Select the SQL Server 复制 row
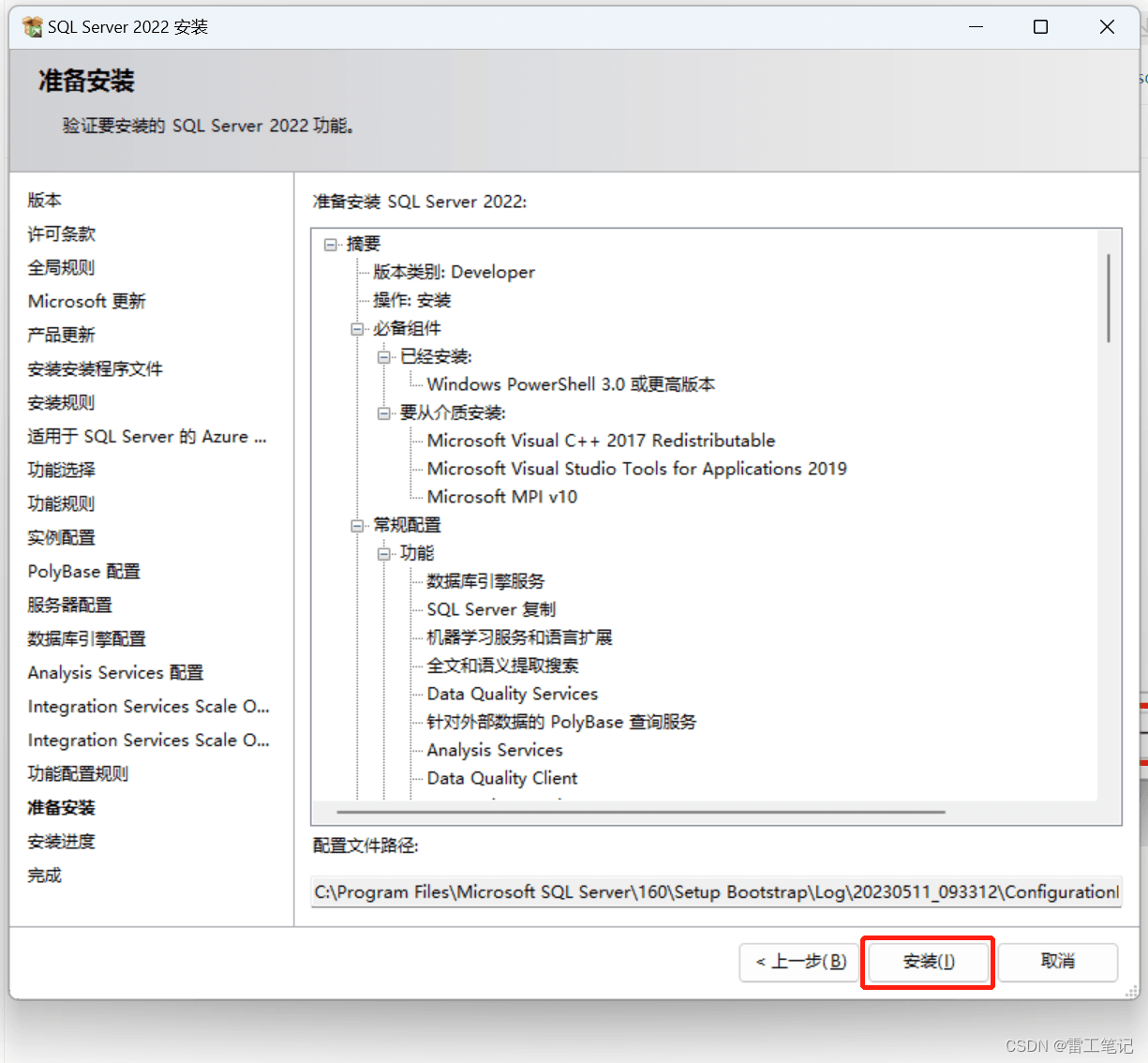 click(x=491, y=609)
